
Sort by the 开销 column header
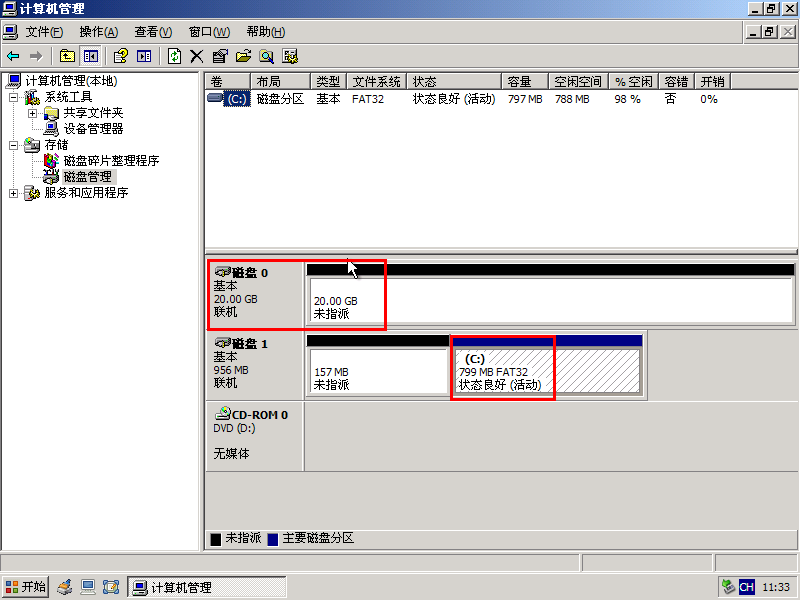click(x=713, y=82)
